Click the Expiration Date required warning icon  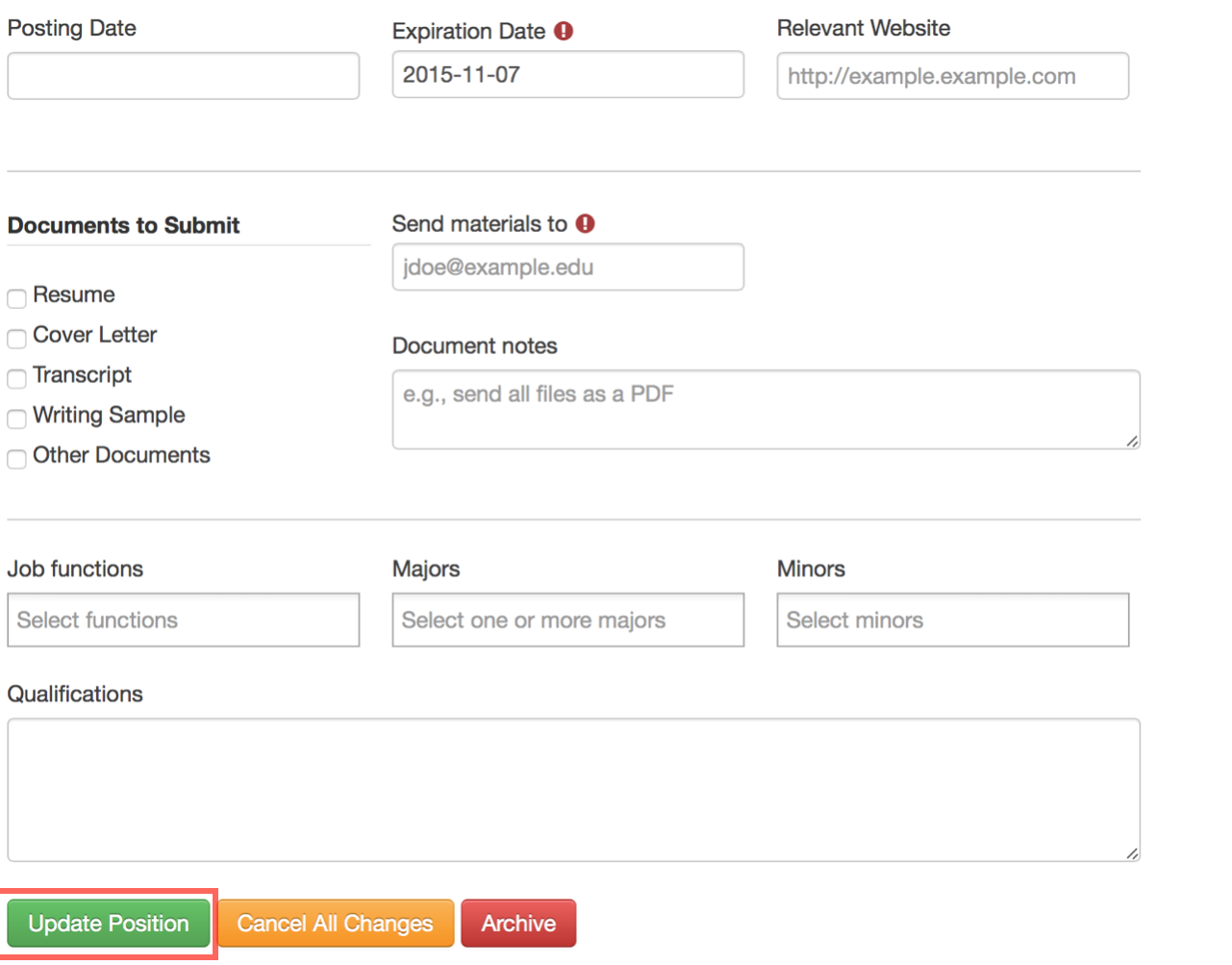(x=564, y=31)
